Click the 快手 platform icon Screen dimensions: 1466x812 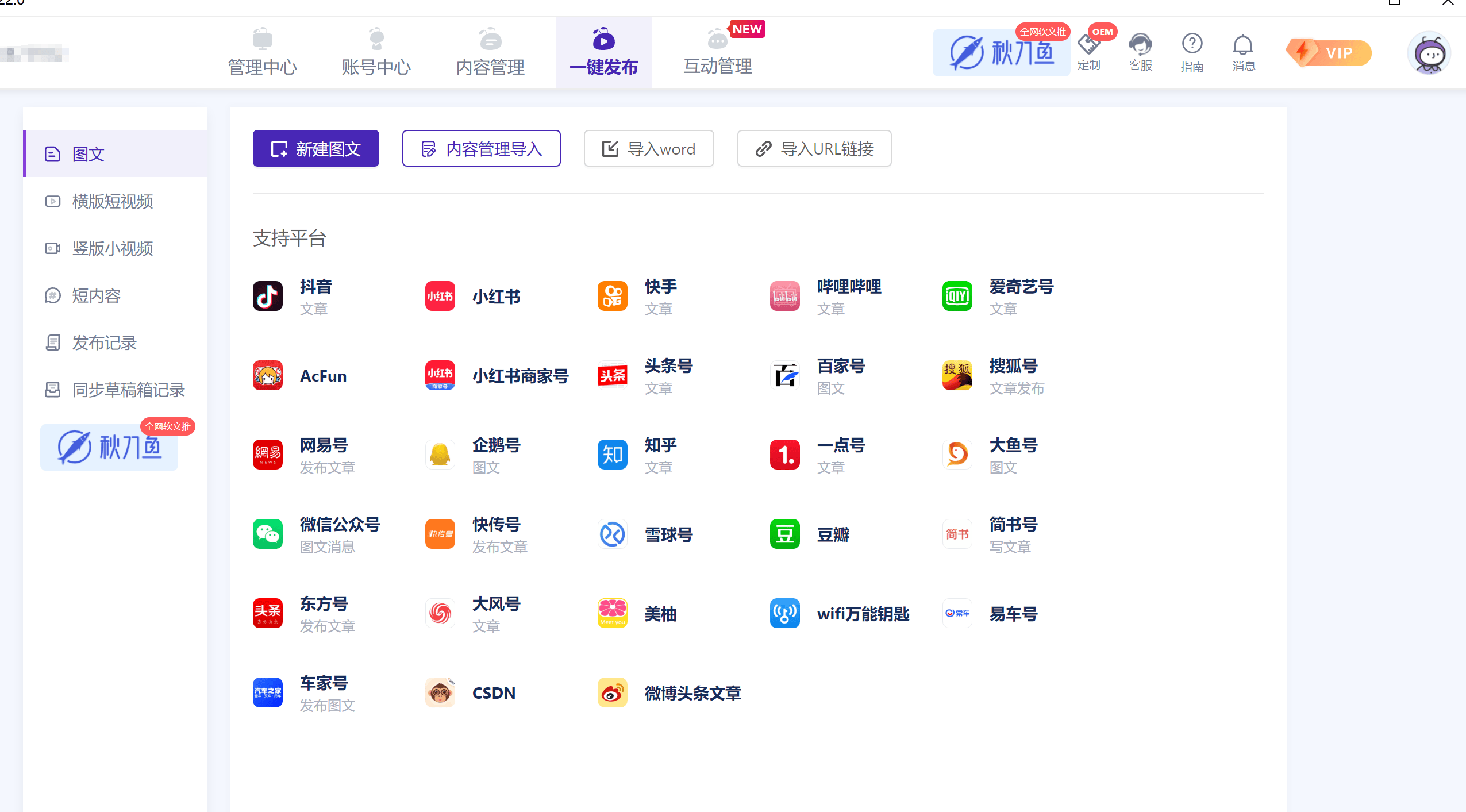[x=613, y=297]
